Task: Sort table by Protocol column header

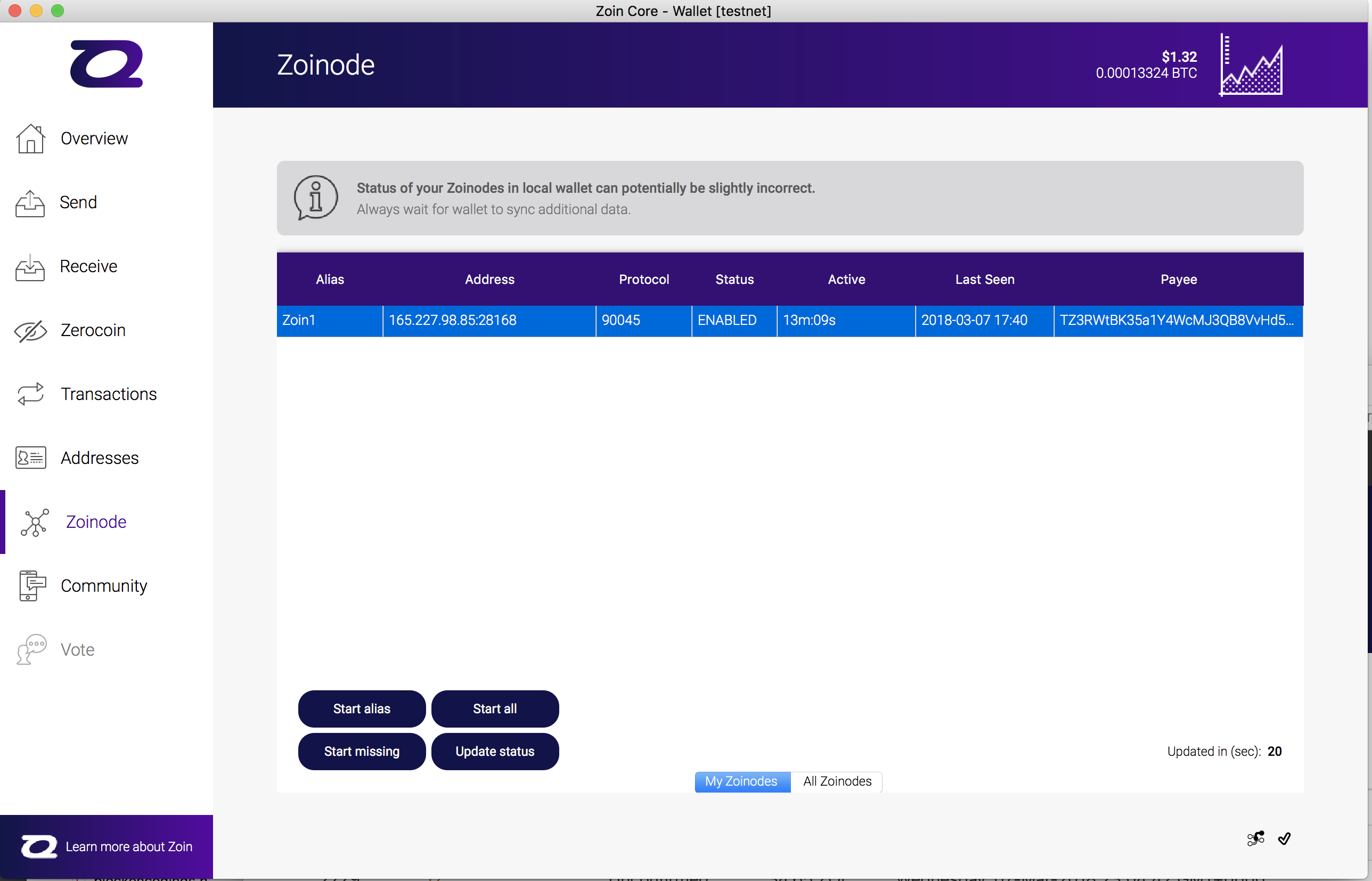Action: [644, 280]
